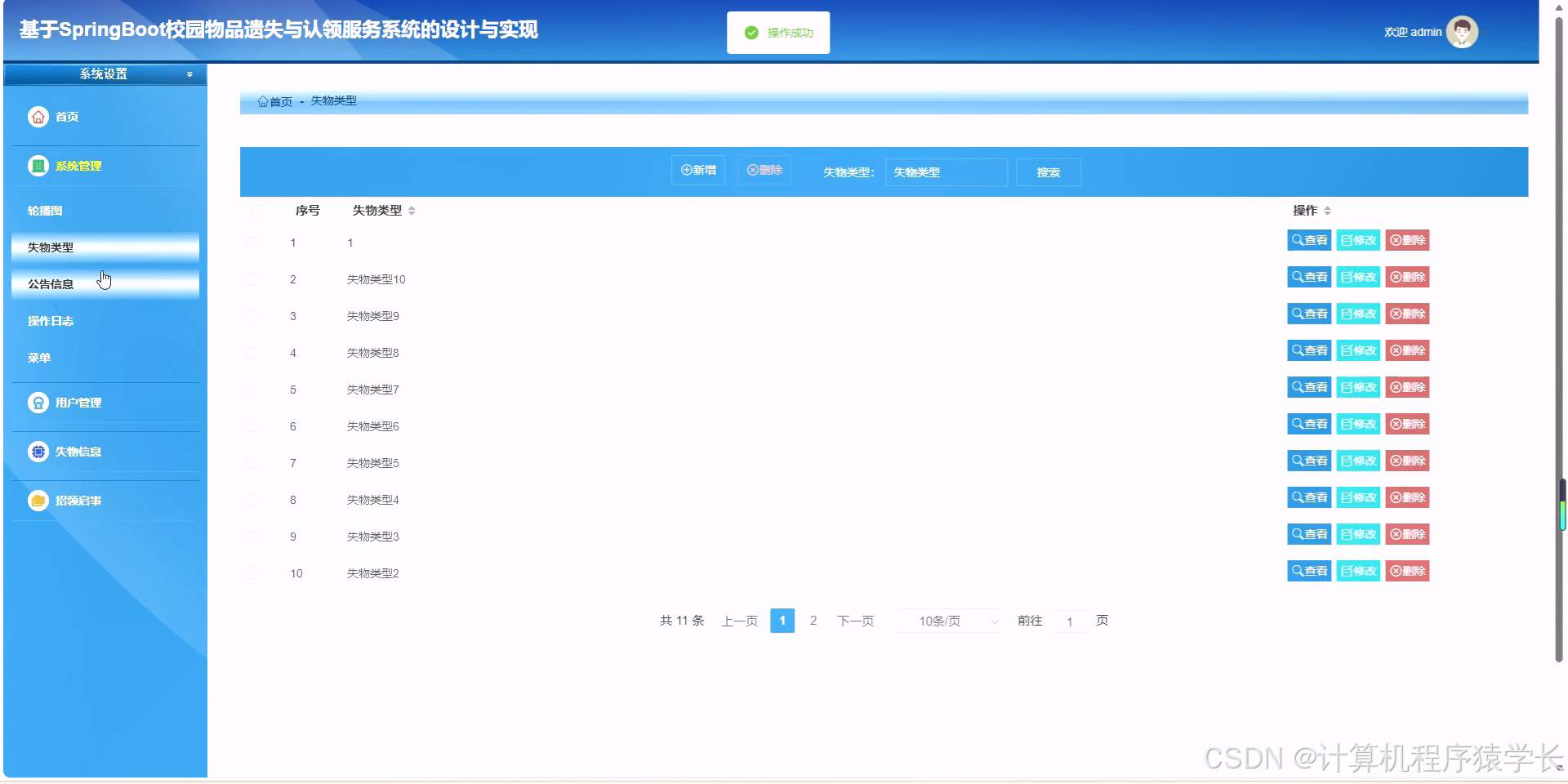Viewport: 1568px width, 784px height.
Task: Click the home icon in breadcrumb
Action: (x=263, y=100)
